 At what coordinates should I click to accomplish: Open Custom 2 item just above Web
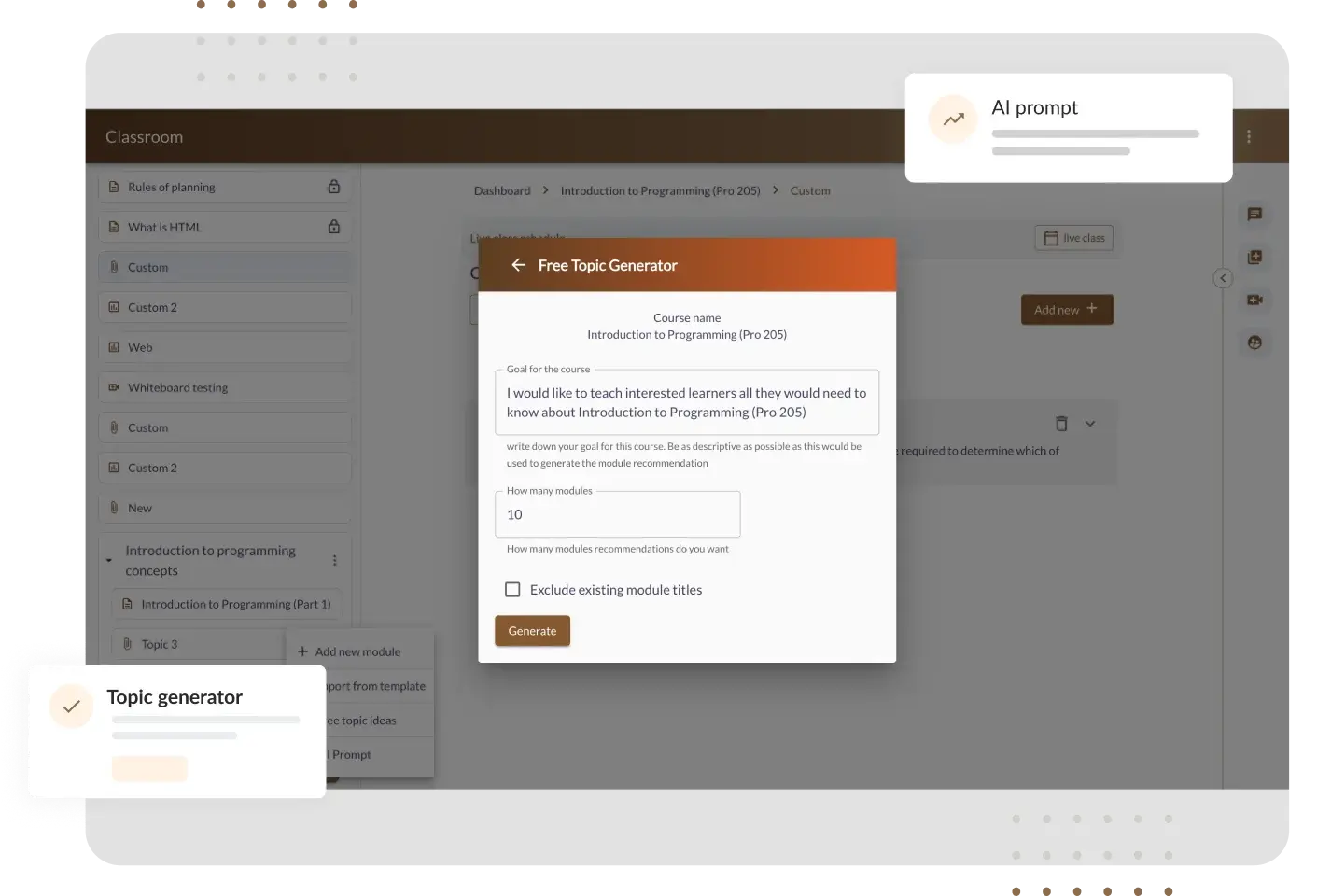point(225,307)
